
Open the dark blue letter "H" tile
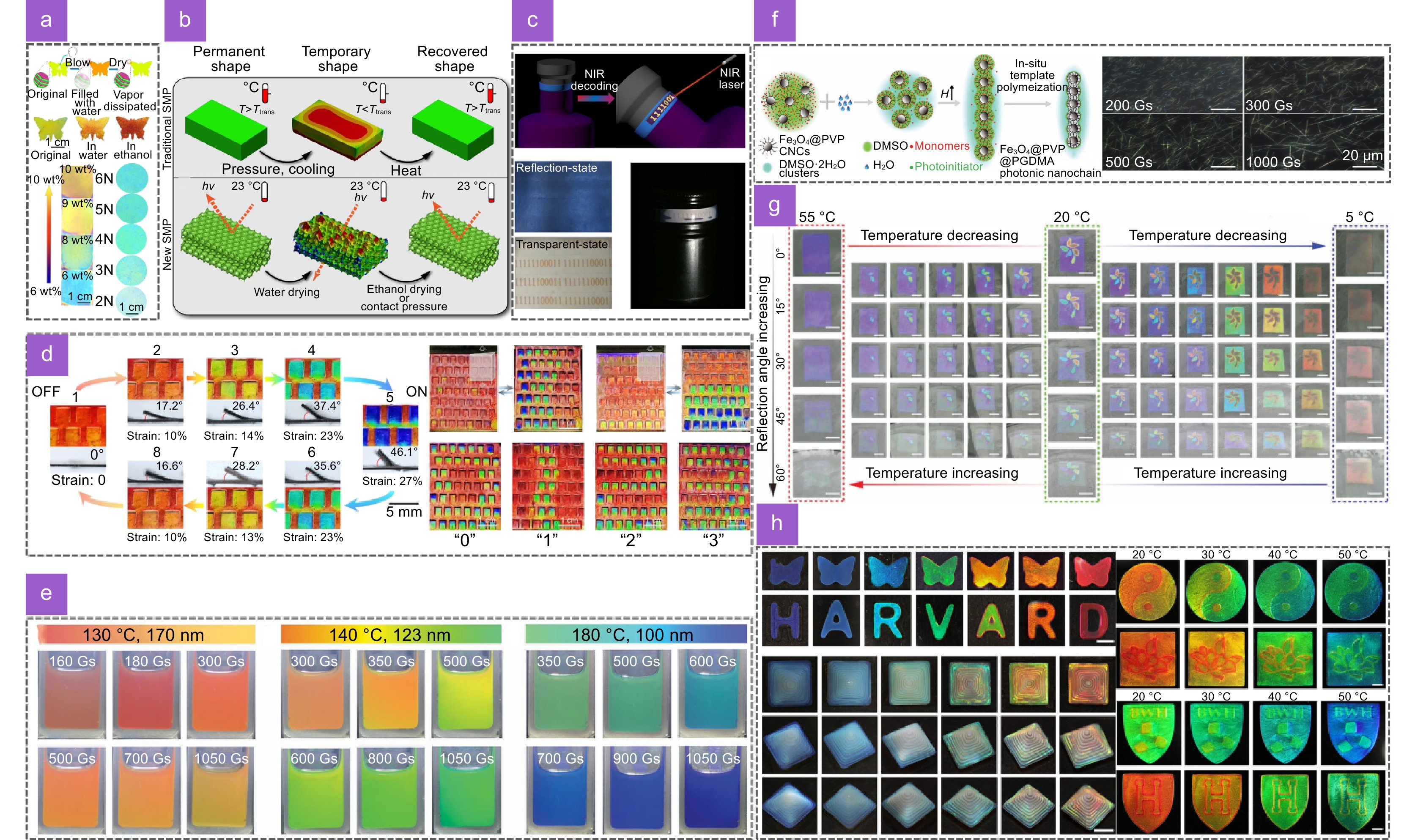(784, 620)
